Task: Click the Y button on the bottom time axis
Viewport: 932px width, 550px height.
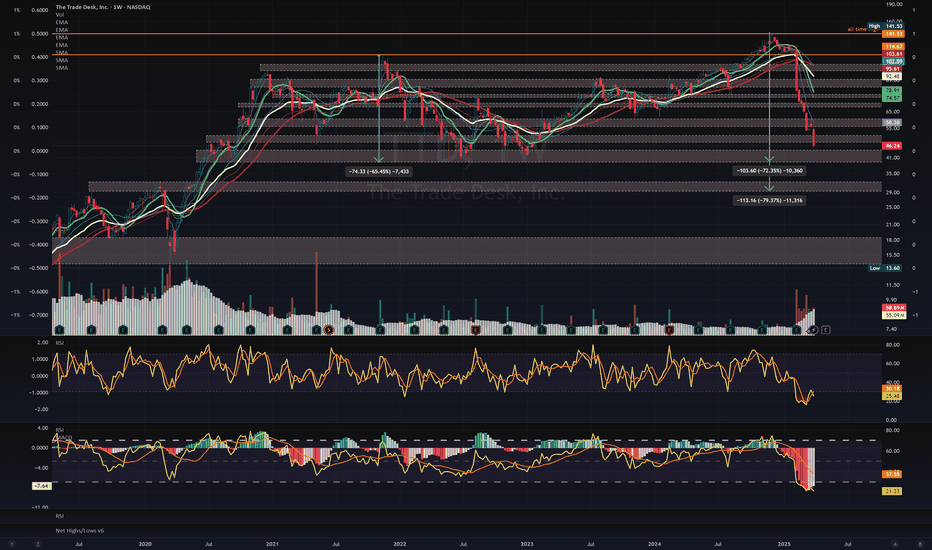Action: click(11, 544)
